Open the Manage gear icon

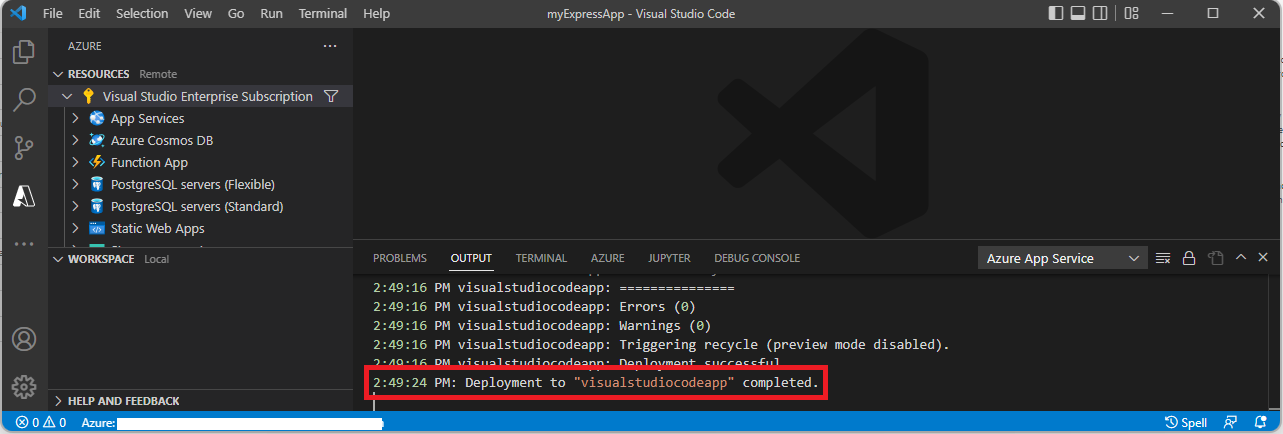[x=24, y=386]
